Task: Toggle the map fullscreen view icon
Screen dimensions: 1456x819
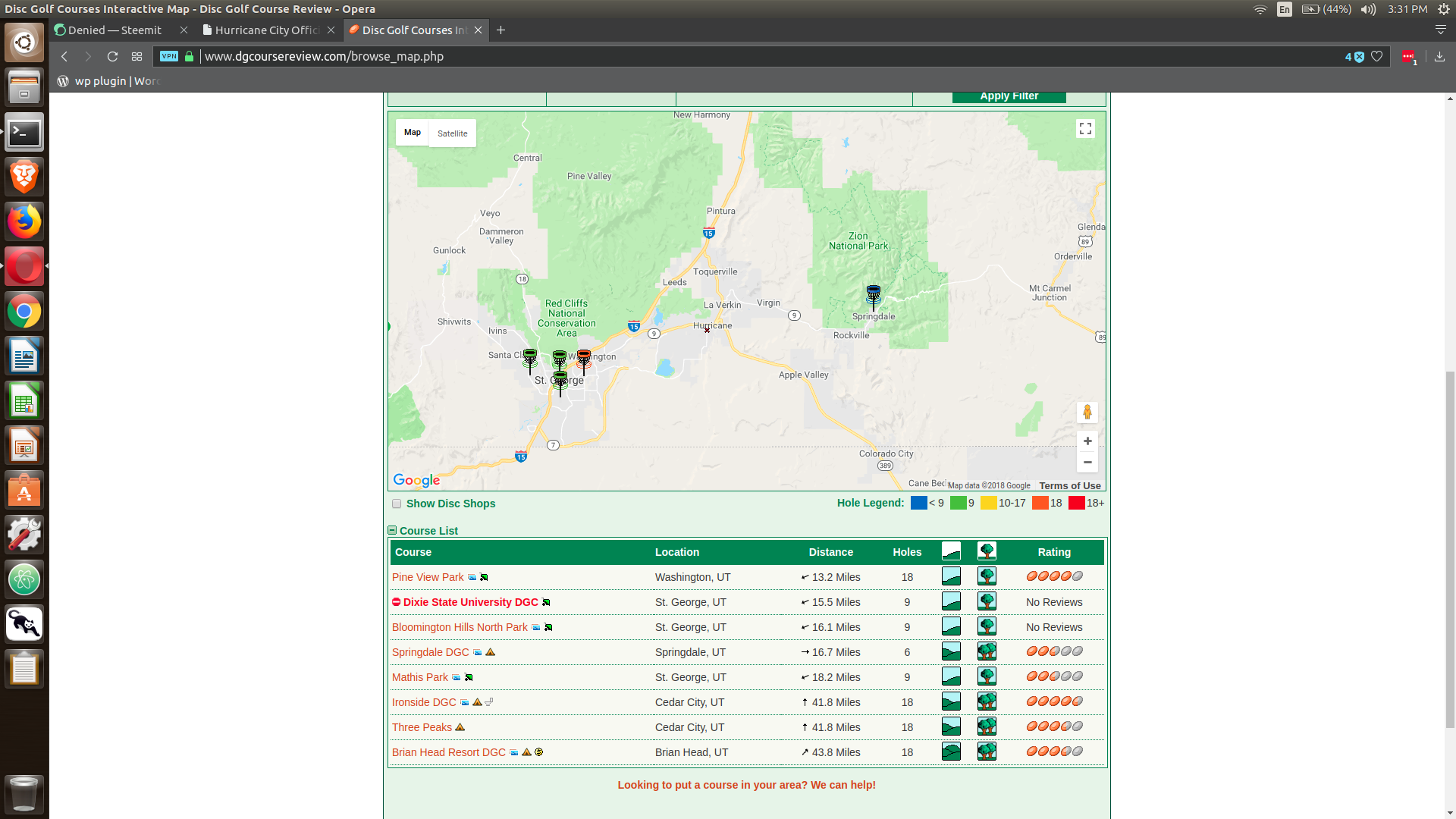Action: tap(1085, 129)
